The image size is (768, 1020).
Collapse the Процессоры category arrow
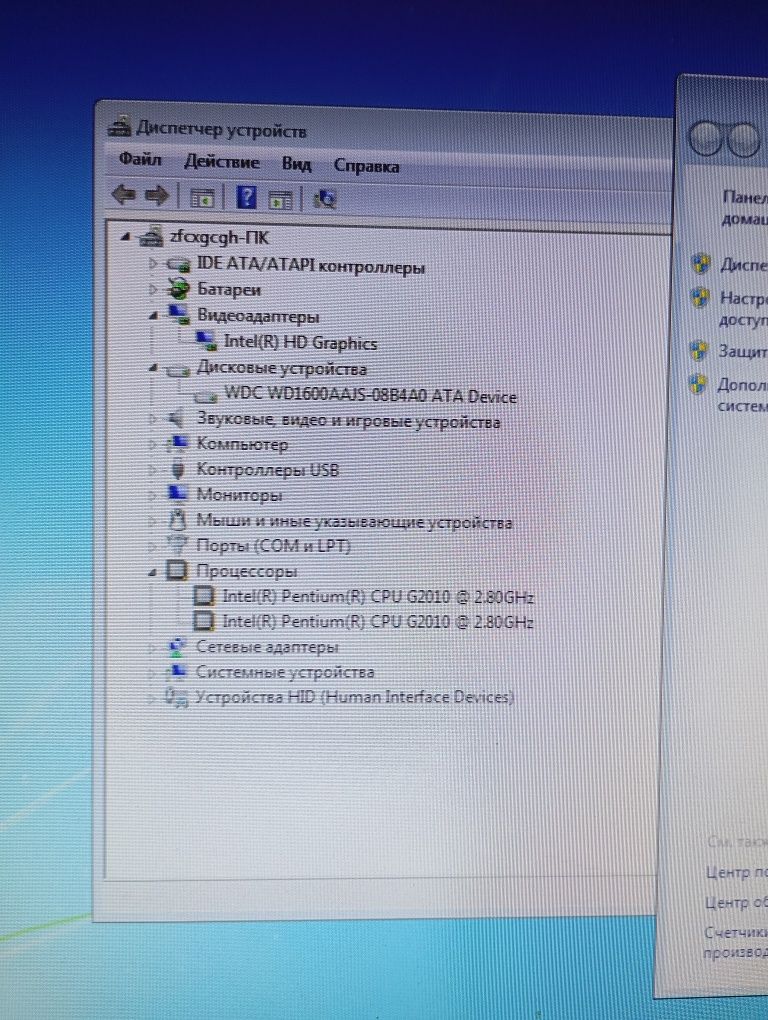(153, 572)
